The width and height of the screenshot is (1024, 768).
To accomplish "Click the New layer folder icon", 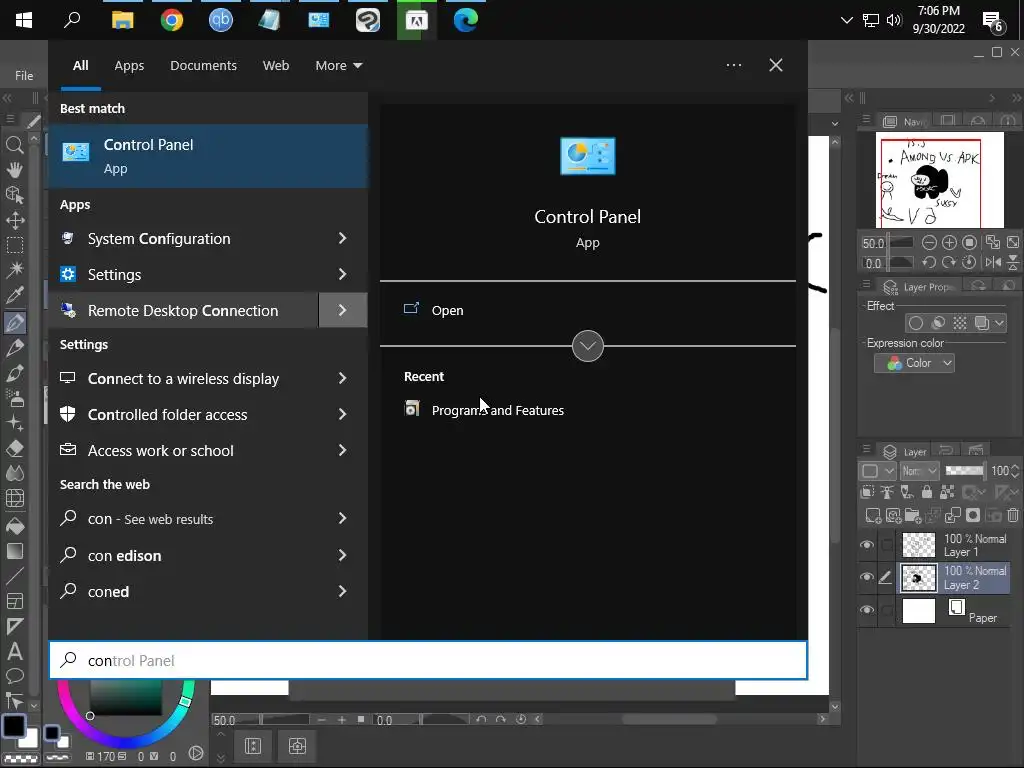I will click(912, 515).
